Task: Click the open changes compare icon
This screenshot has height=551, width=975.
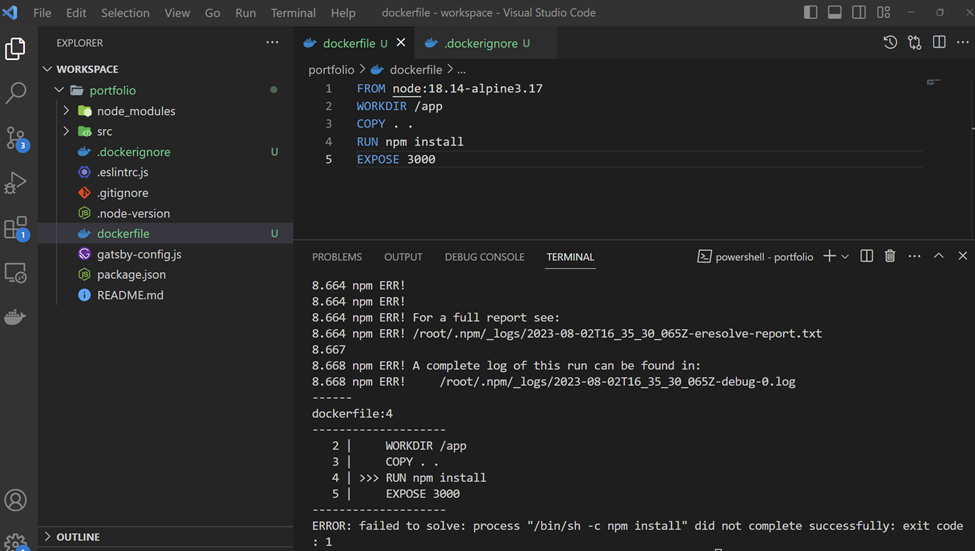Action: [915, 42]
